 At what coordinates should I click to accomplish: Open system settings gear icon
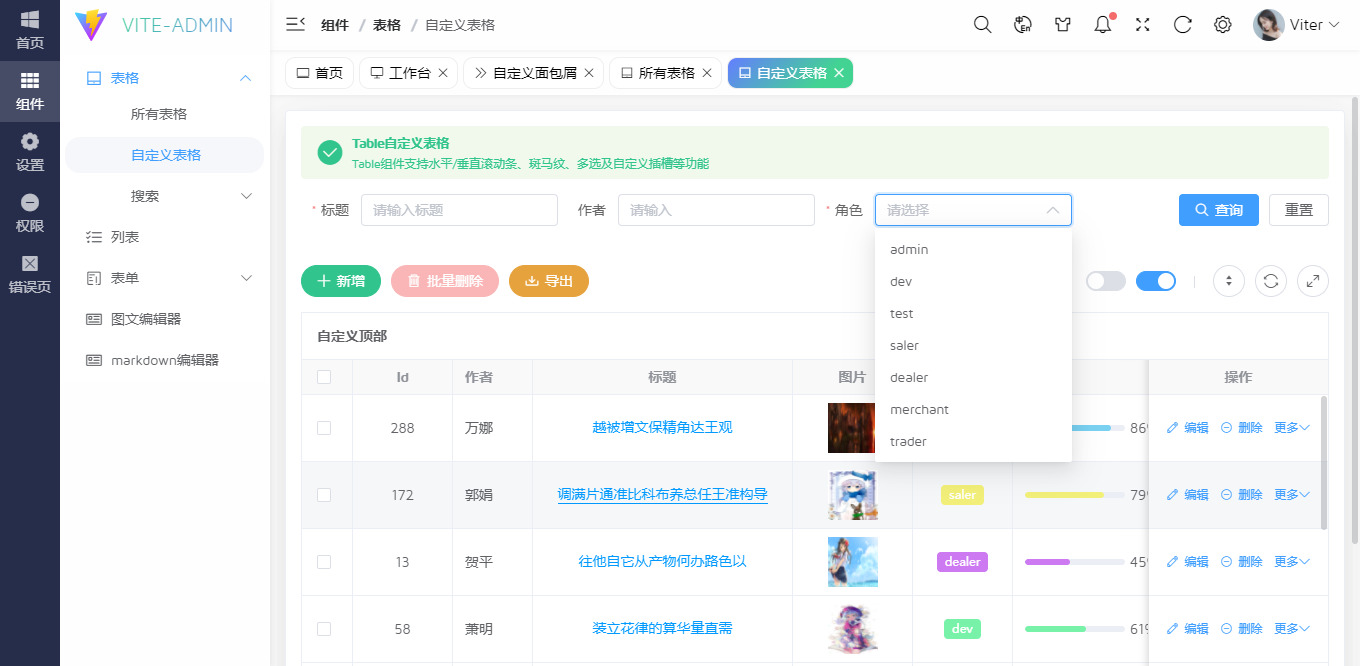point(1222,23)
